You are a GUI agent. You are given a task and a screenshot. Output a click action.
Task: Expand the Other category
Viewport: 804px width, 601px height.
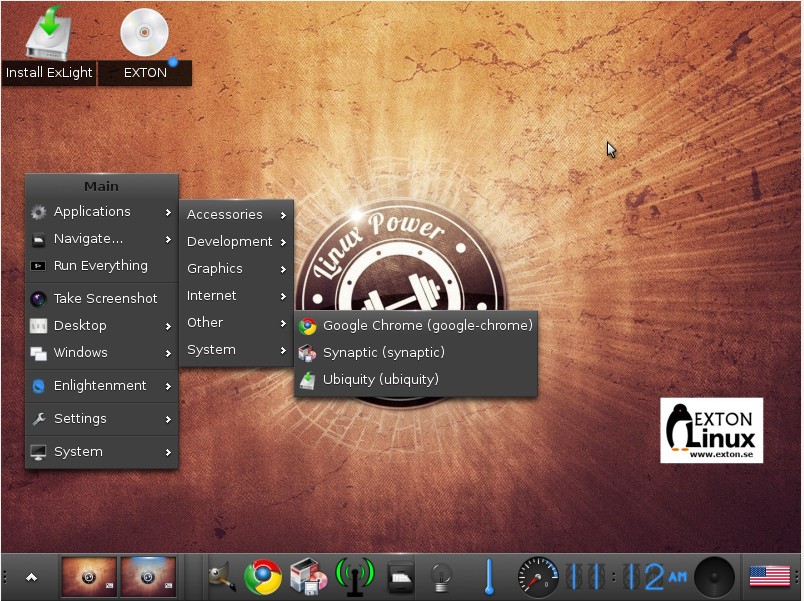(x=236, y=323)
